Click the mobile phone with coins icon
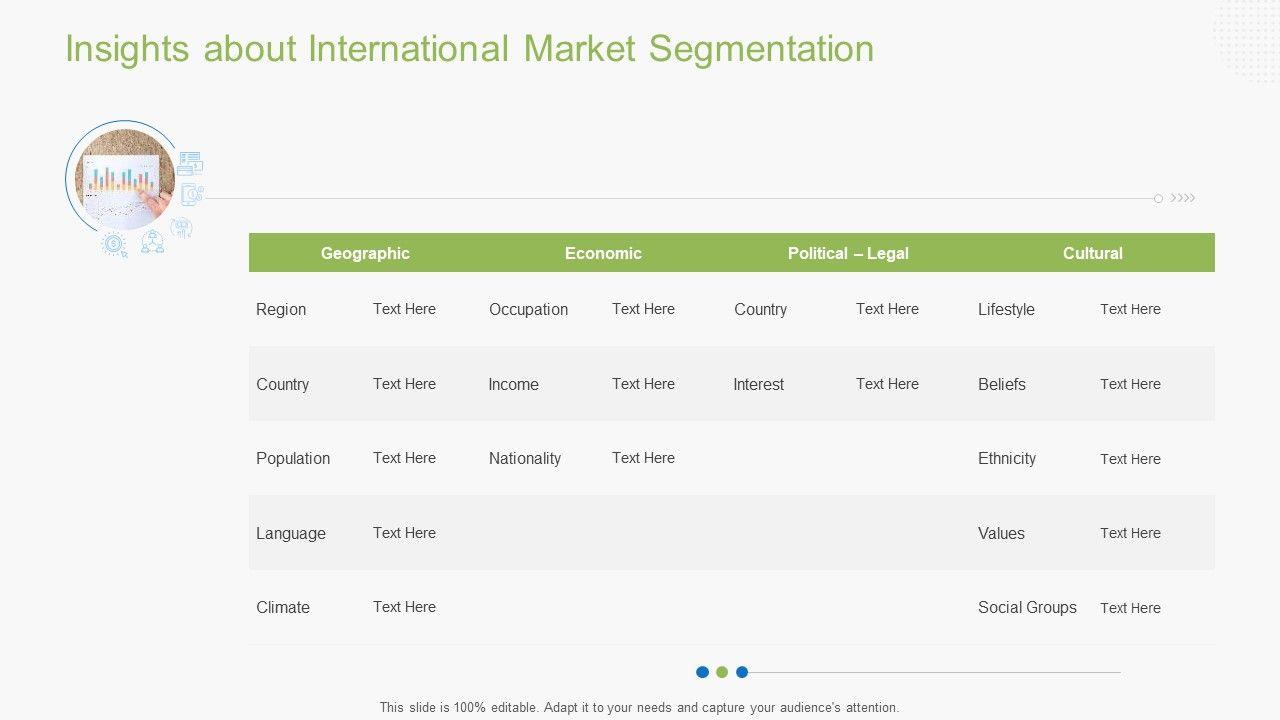This screenshot has height=720, width=1280. pyautogui.click(x=192, y=195)
